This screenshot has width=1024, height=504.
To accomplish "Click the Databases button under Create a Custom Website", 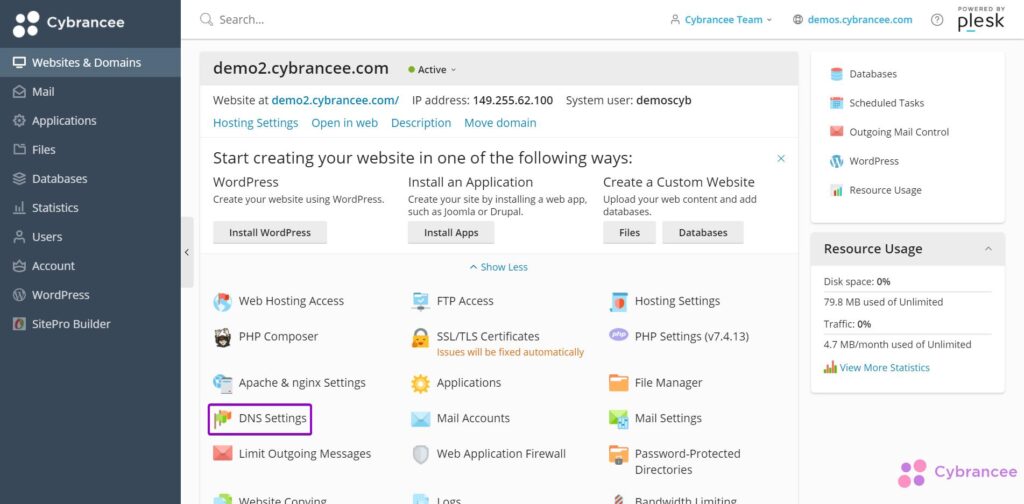I will (703, 232).
